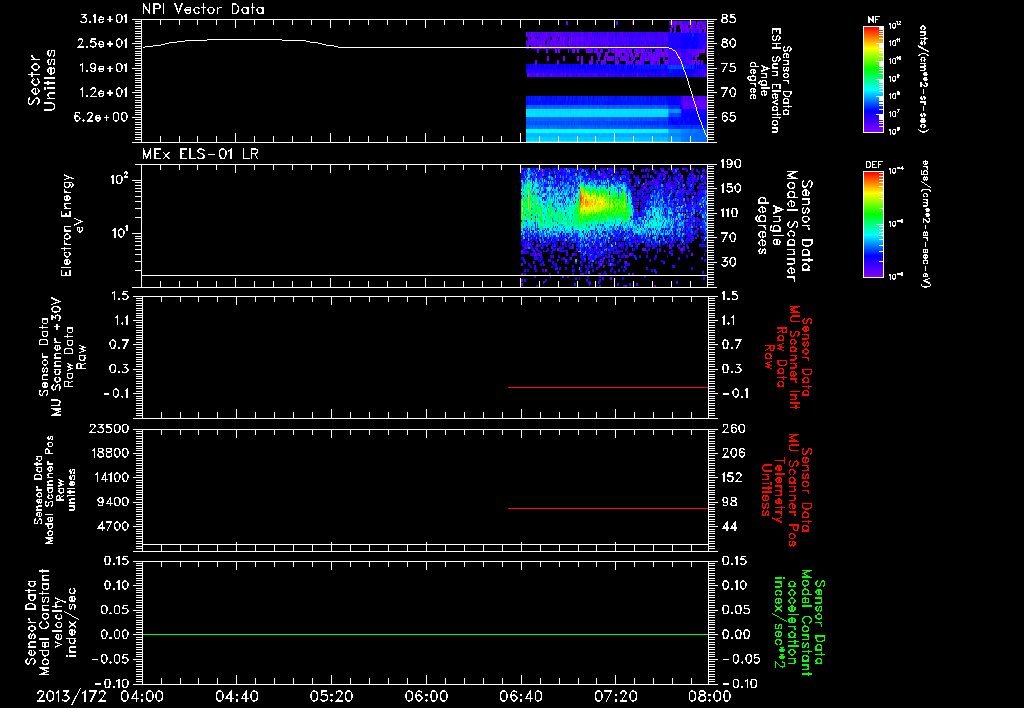Viewport: 1024px width, 708px height.
Task: Click the 14100 scanner position tick
Action: click(x=108, y=477)
